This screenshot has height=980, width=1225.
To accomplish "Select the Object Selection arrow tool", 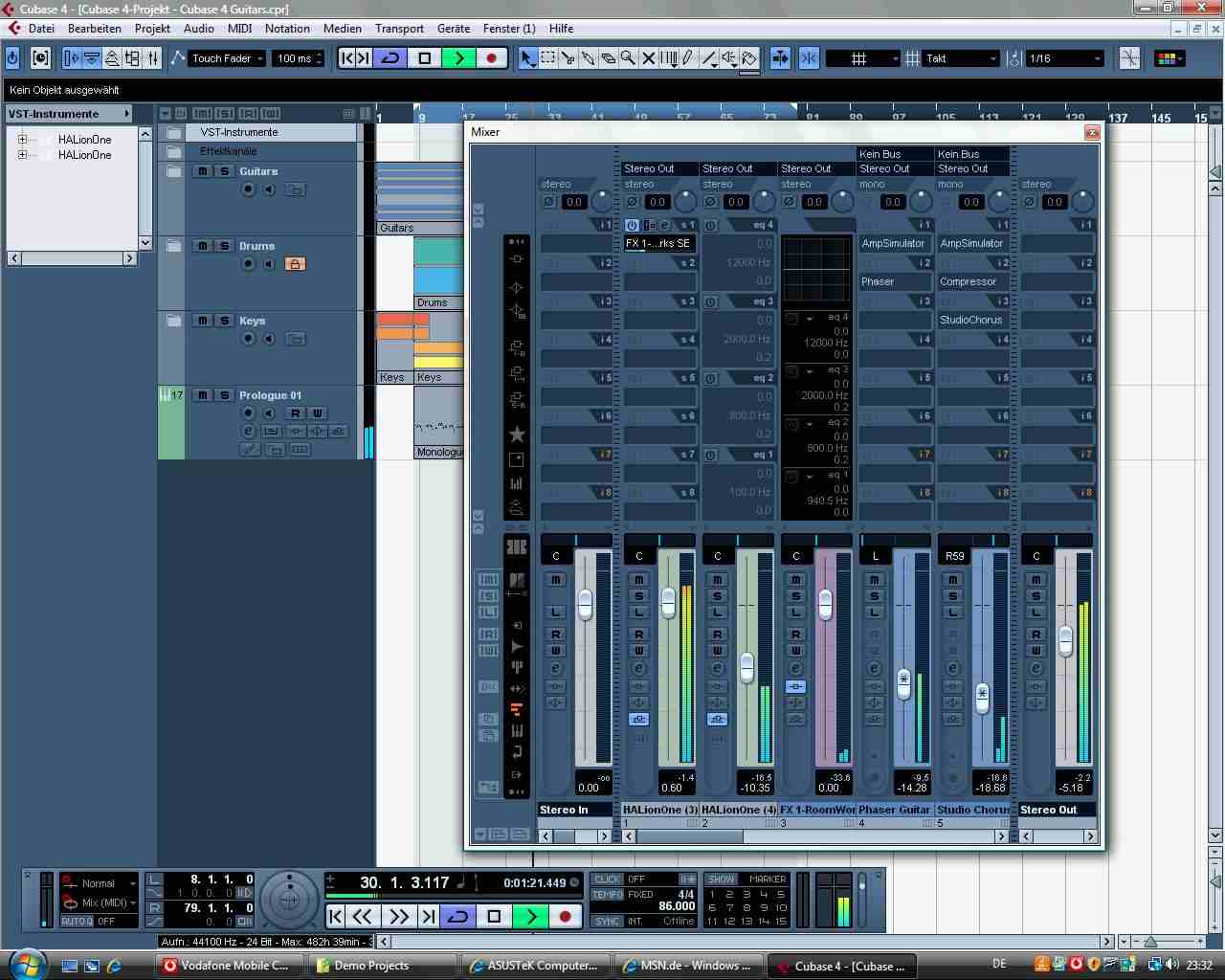I will click(x=527, y=58).
